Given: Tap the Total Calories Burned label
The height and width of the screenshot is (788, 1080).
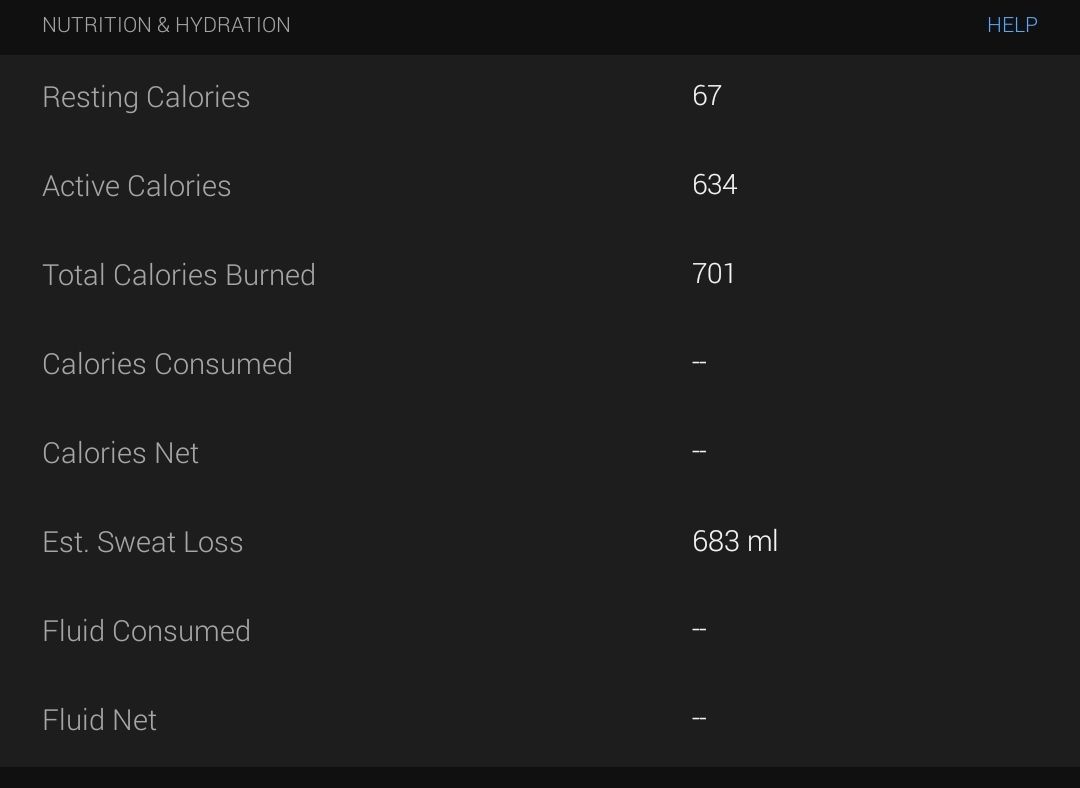Looking at the screenshot, I should [x=179, y=275].
